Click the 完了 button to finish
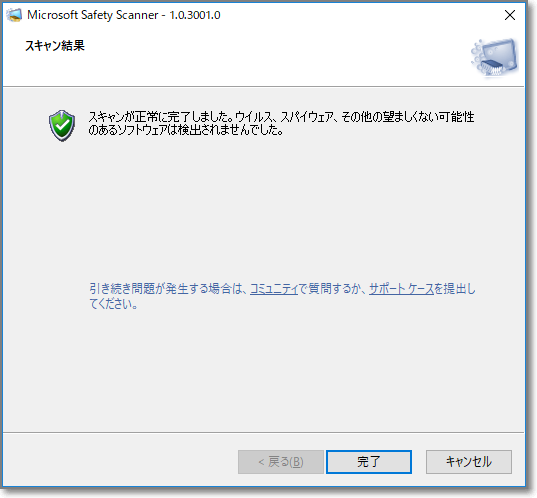This screenshot has height=498, width=537. click(369, 462)
